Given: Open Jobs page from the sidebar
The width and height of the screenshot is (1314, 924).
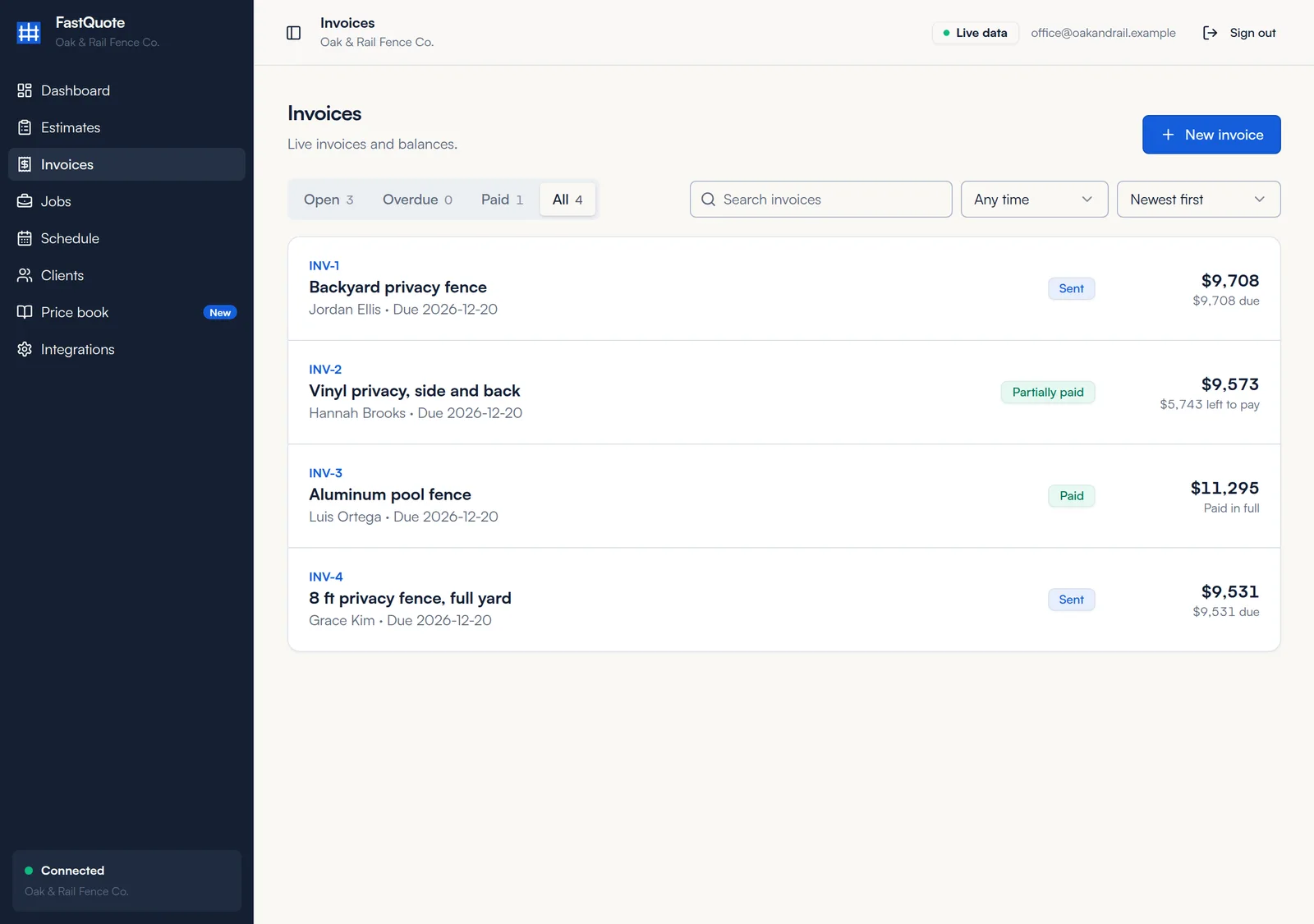Looking at the screenshot, I should point(126,201).
